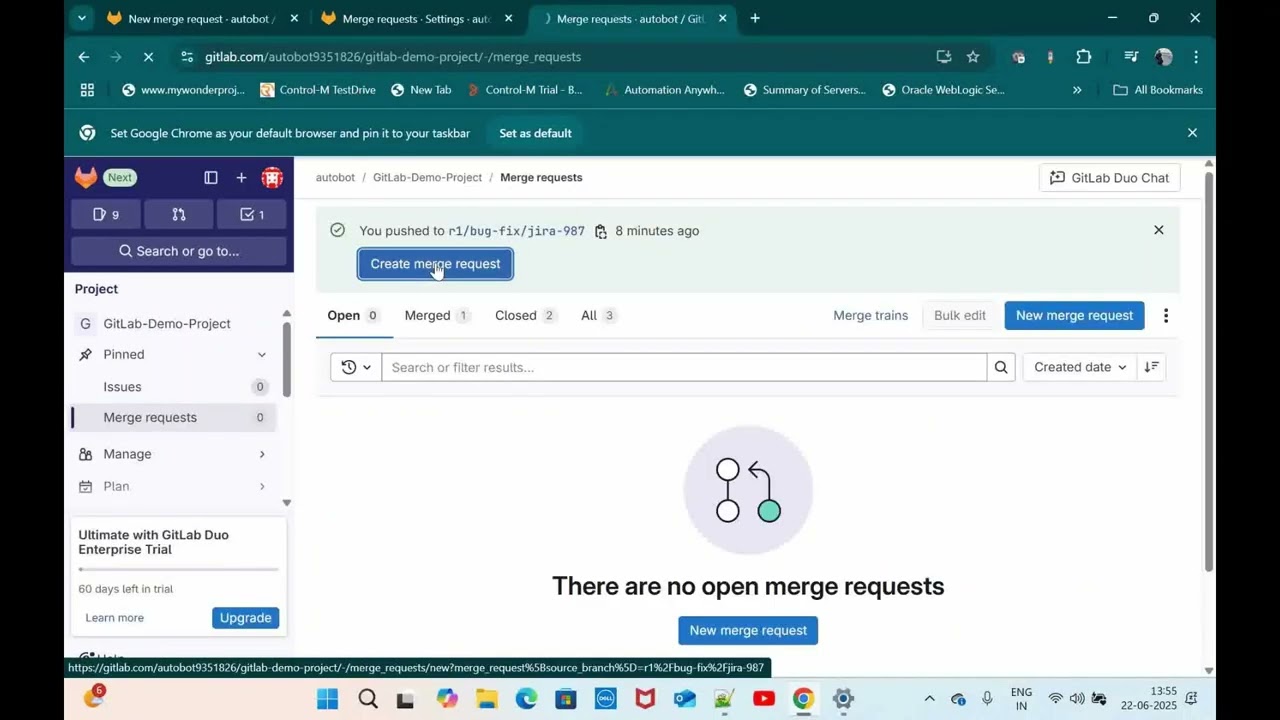Click New merge request button in toolbar
The width and height of the screenshot is (1280, 720).
(x=1074, y=315)
